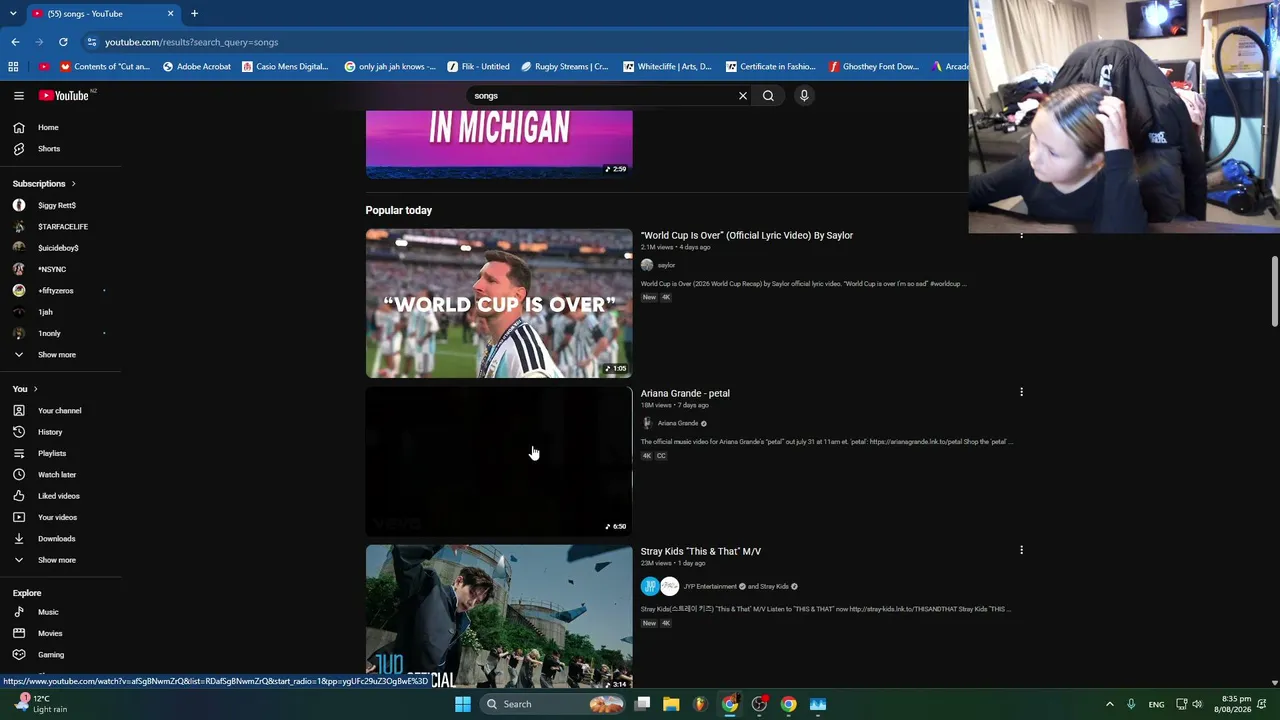
Task: Play the World Cup Is Over thumbnail
Action: 499,304
